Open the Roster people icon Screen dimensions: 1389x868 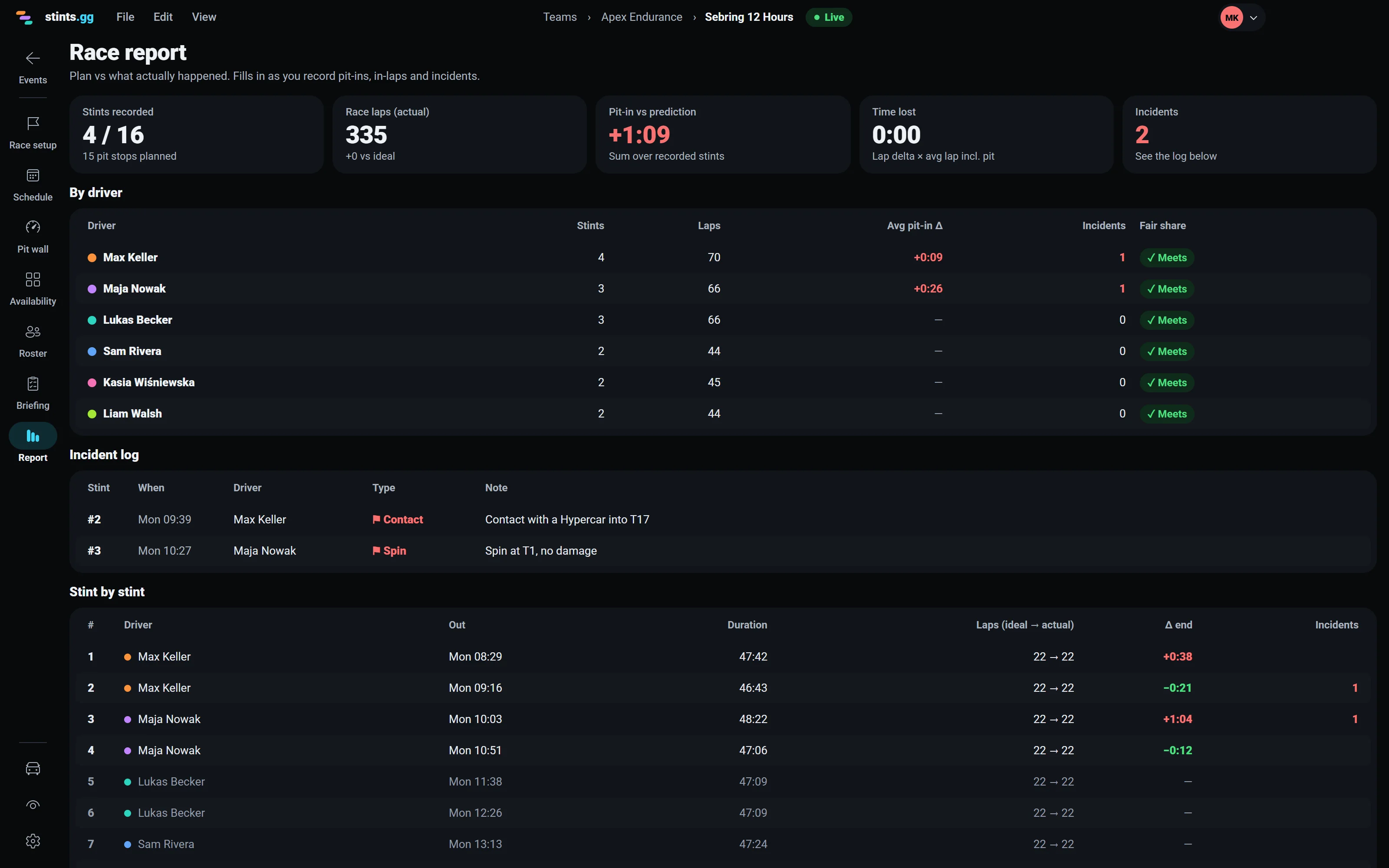tap(33, 332)
